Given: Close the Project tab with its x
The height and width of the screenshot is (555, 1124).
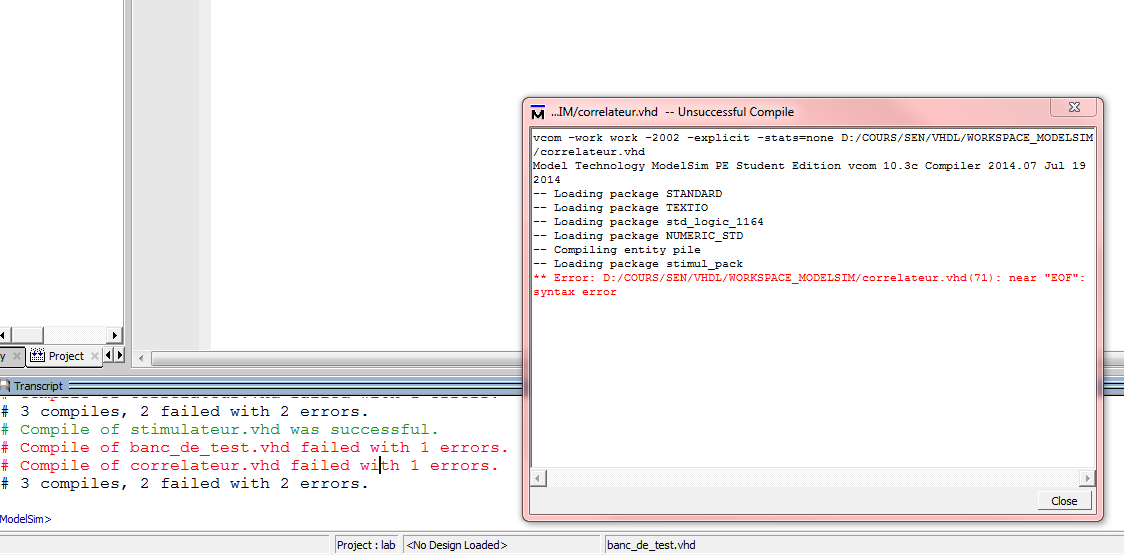Looking at the screenshot, I should pyautogui.click(x=95, y=356).
